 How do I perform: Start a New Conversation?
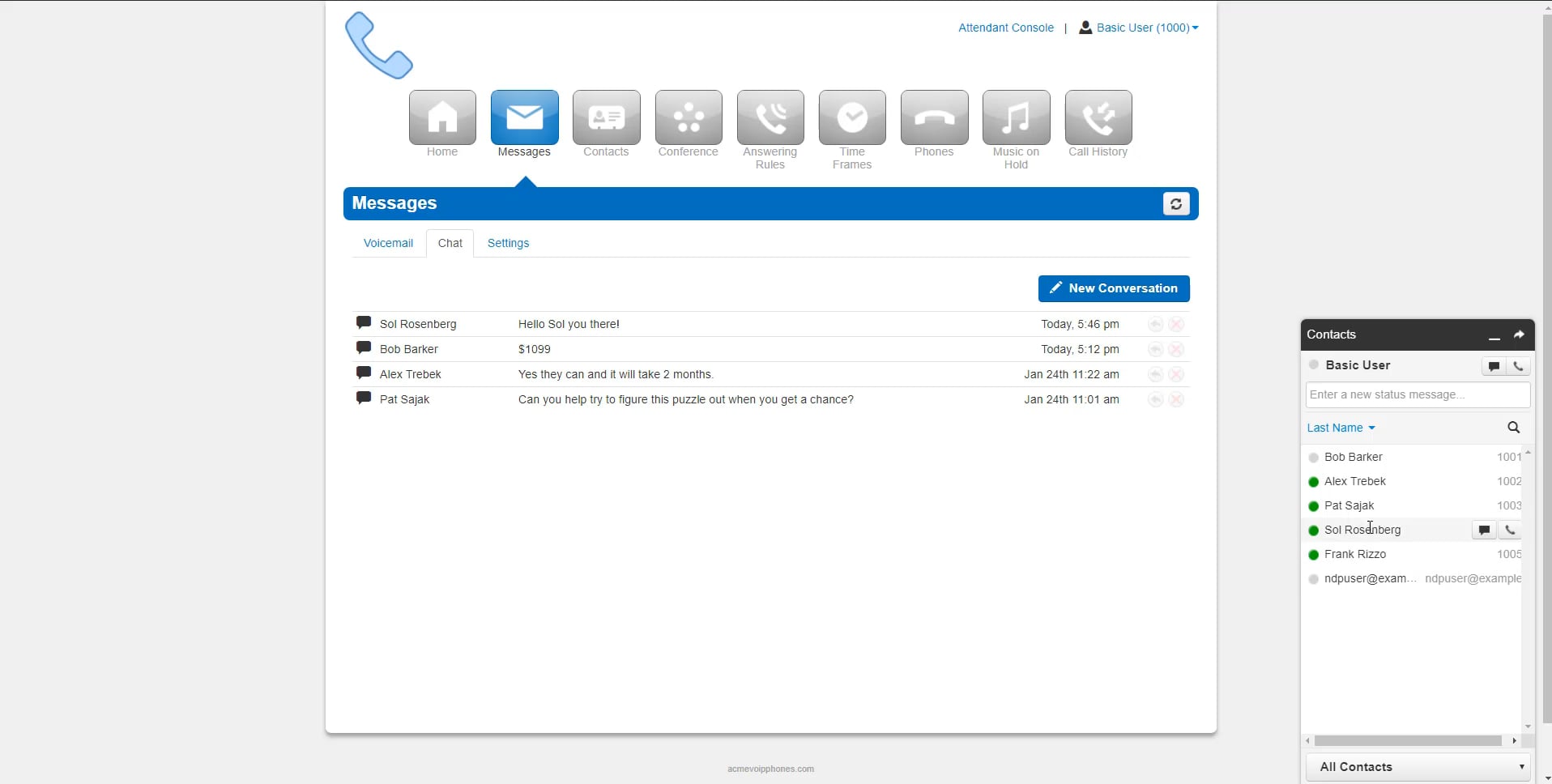click(1114, 288)
